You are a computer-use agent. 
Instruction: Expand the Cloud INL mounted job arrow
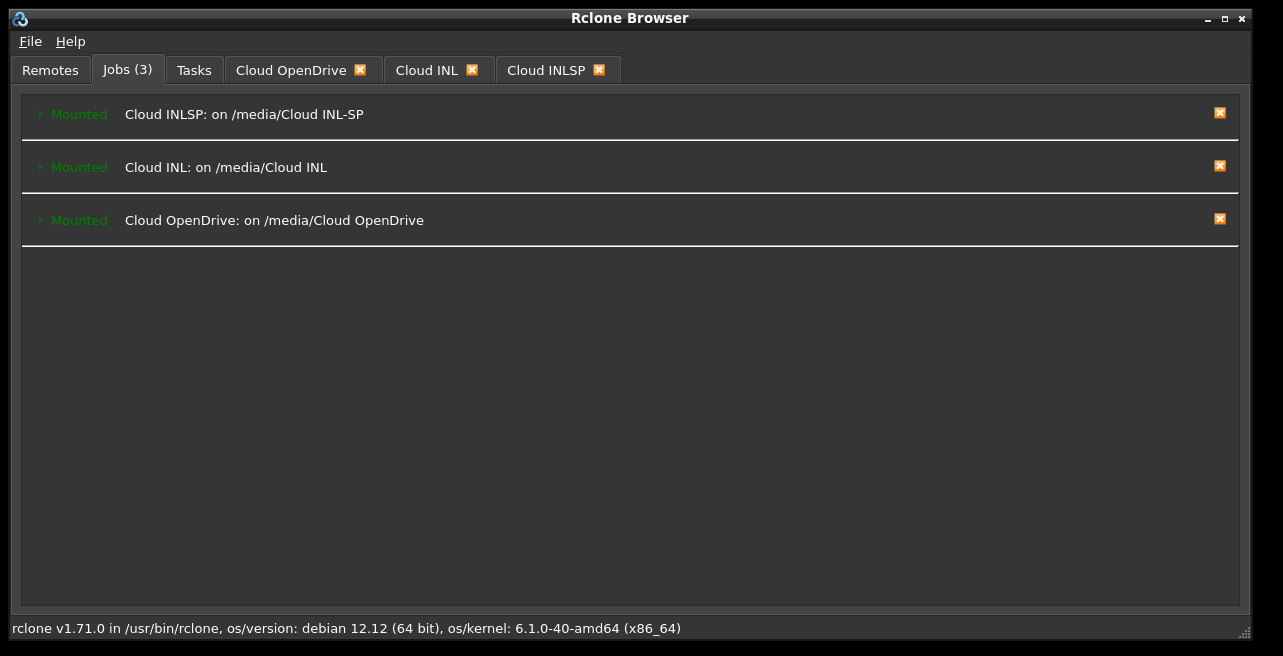click(41, 167)
